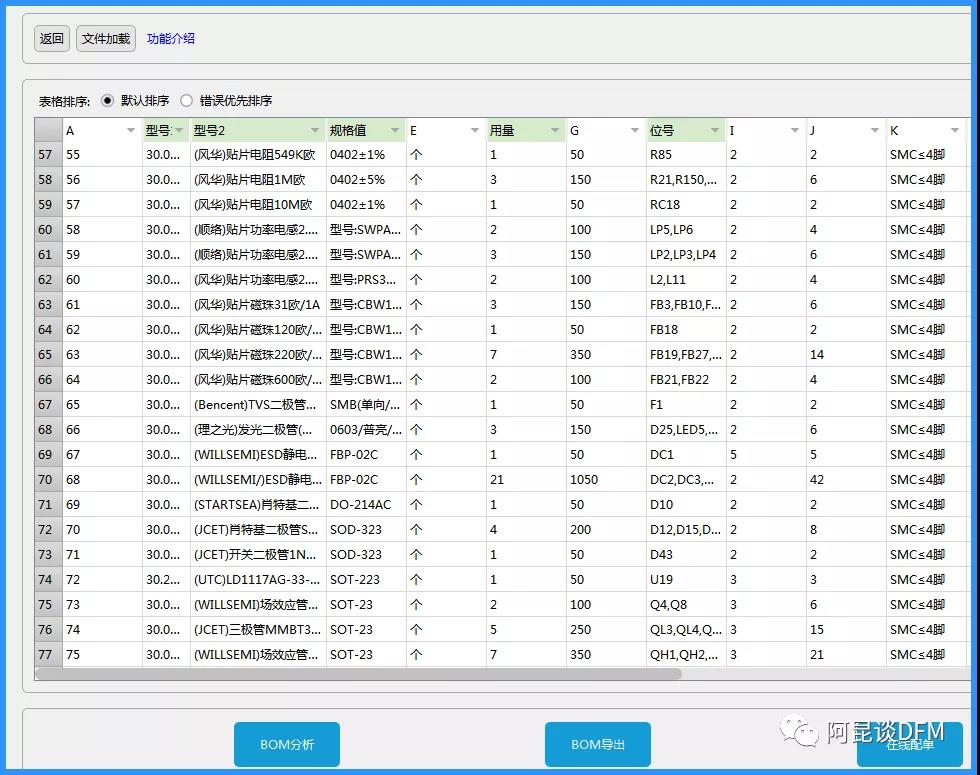
Task: Click the (Bencent)TVS二极管 cell
Action: 258,404
